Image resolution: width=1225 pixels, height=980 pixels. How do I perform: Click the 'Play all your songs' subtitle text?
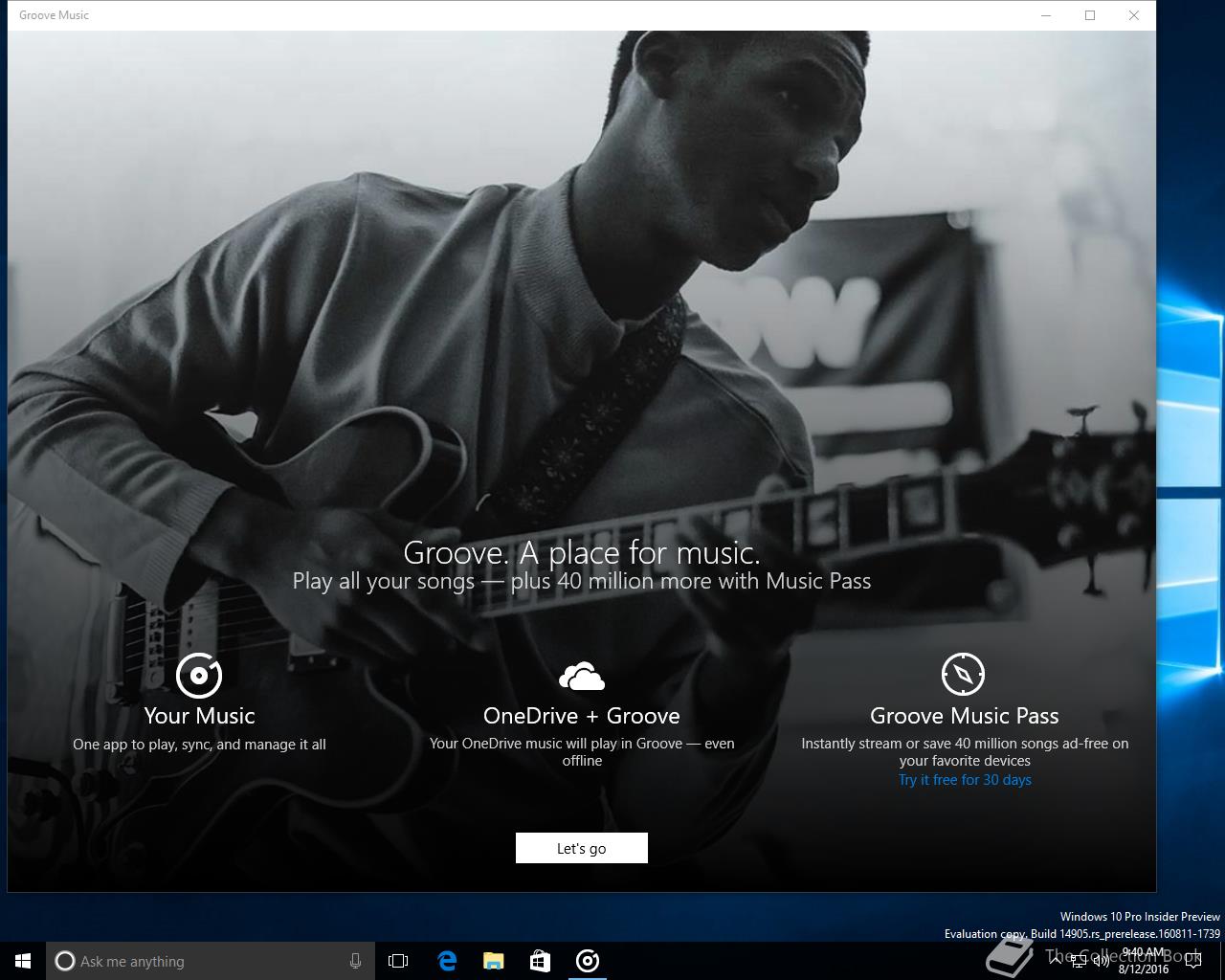(x=582, y=581)
